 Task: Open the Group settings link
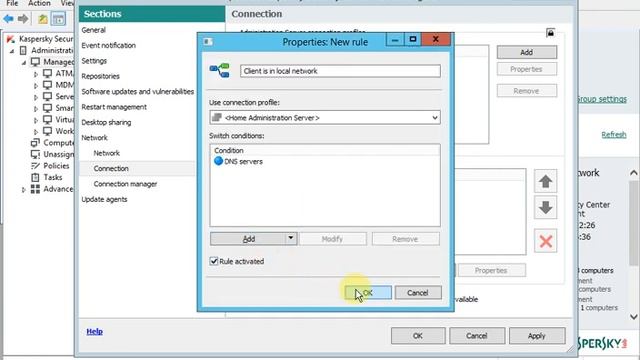click(x=602, y=99)
